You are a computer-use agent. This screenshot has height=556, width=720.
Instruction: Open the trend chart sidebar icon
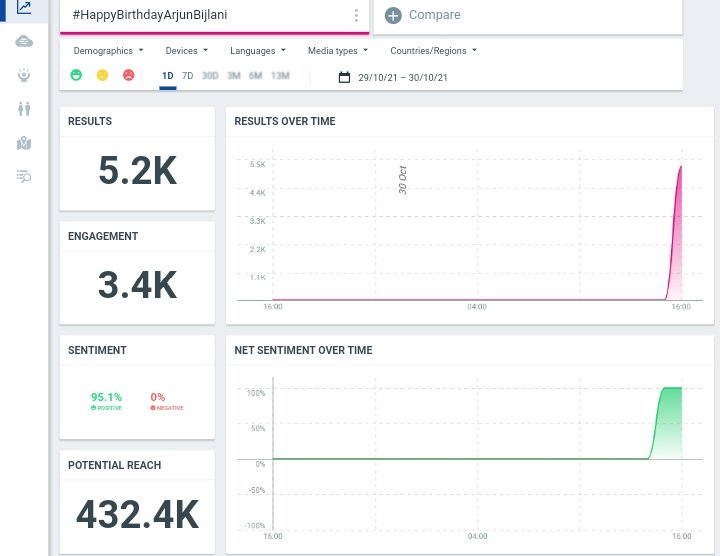[23, 7]
